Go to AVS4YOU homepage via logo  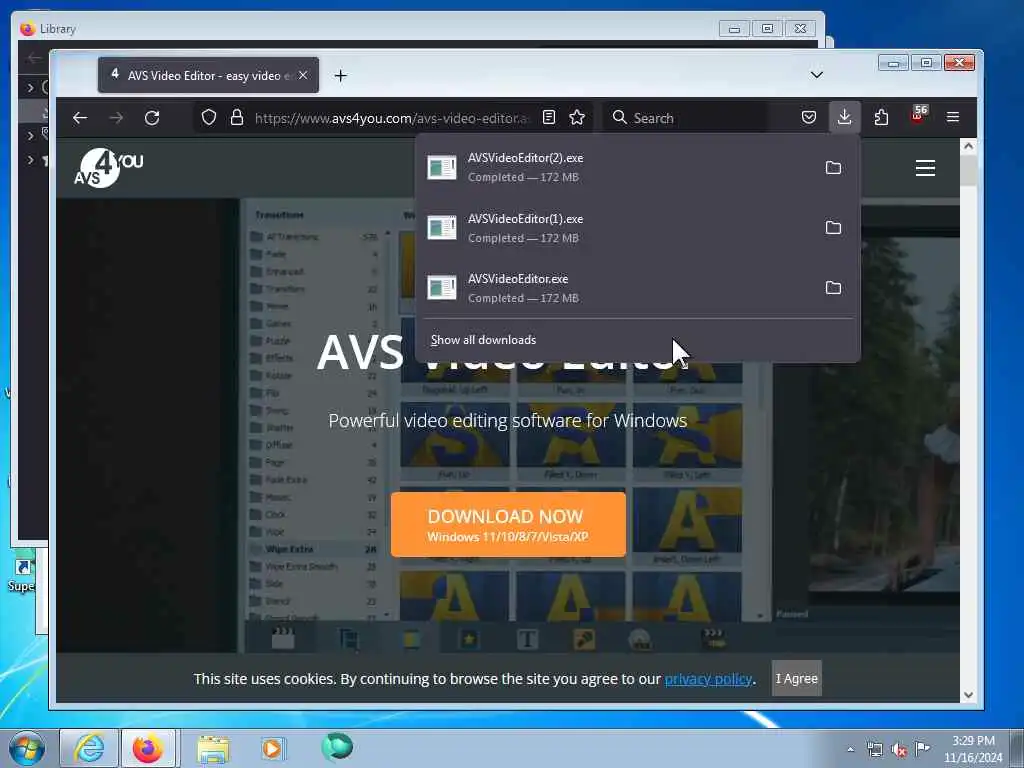click(108, 168)
